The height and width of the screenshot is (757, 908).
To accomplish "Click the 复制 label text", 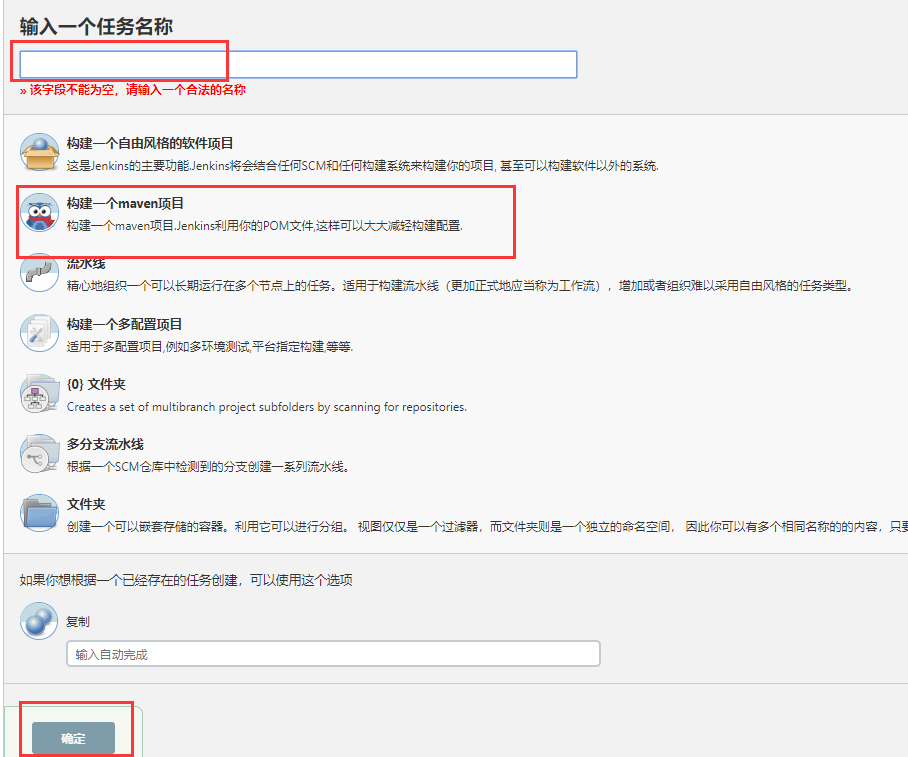I will (78, 621).
